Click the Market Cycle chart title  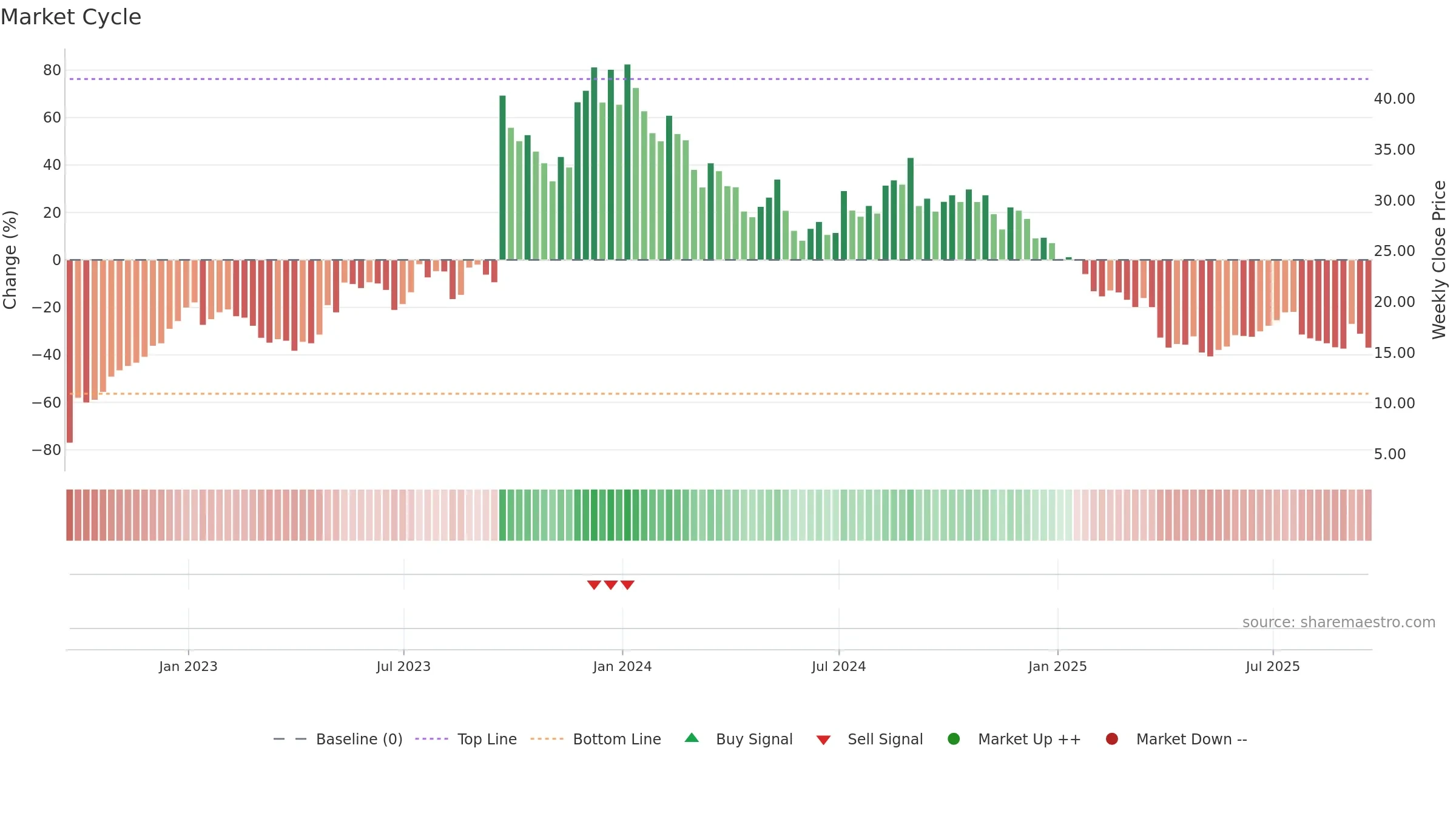71,17
